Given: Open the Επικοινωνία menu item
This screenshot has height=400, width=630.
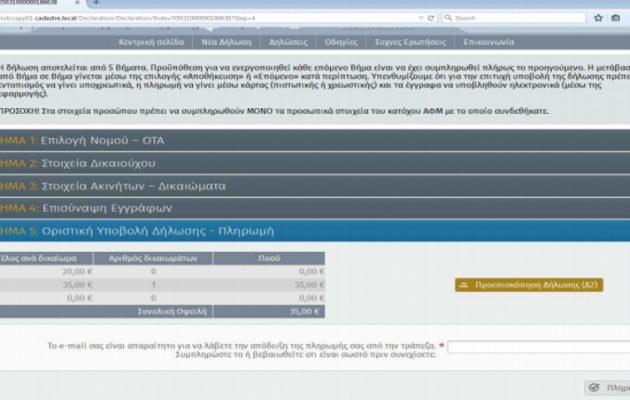Looking at the screenshot, I should [x=489, y=42].
